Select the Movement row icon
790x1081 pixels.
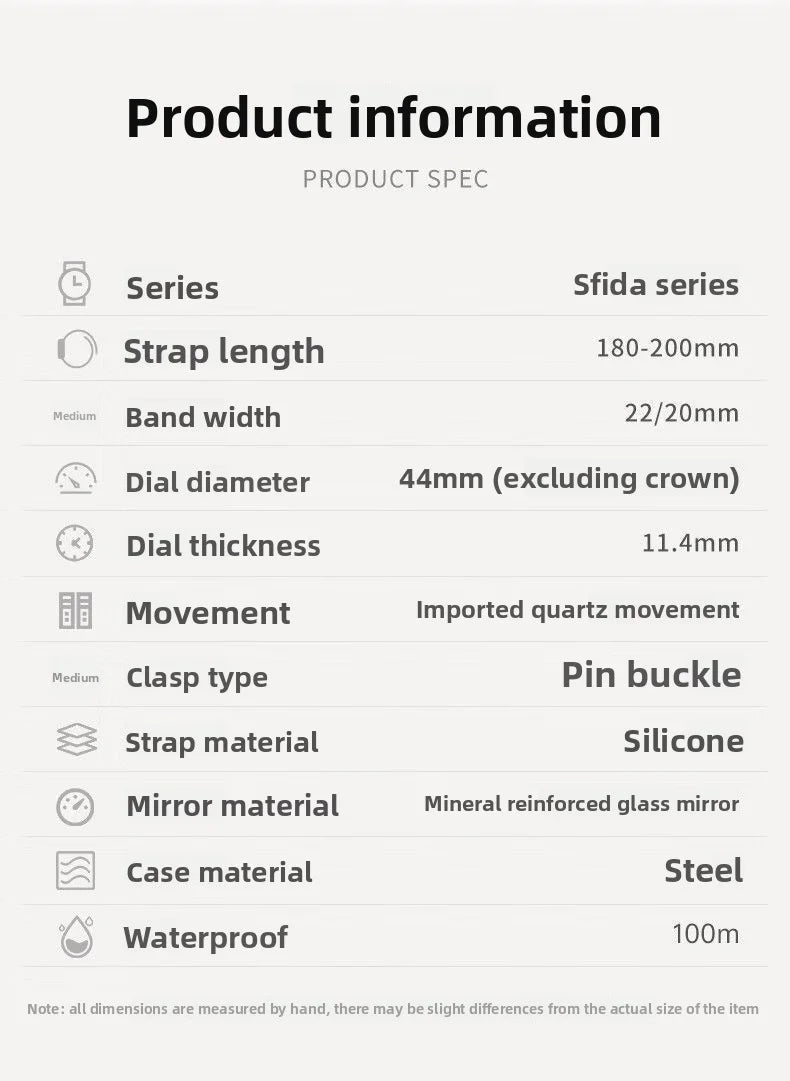[x=75, y=610]
